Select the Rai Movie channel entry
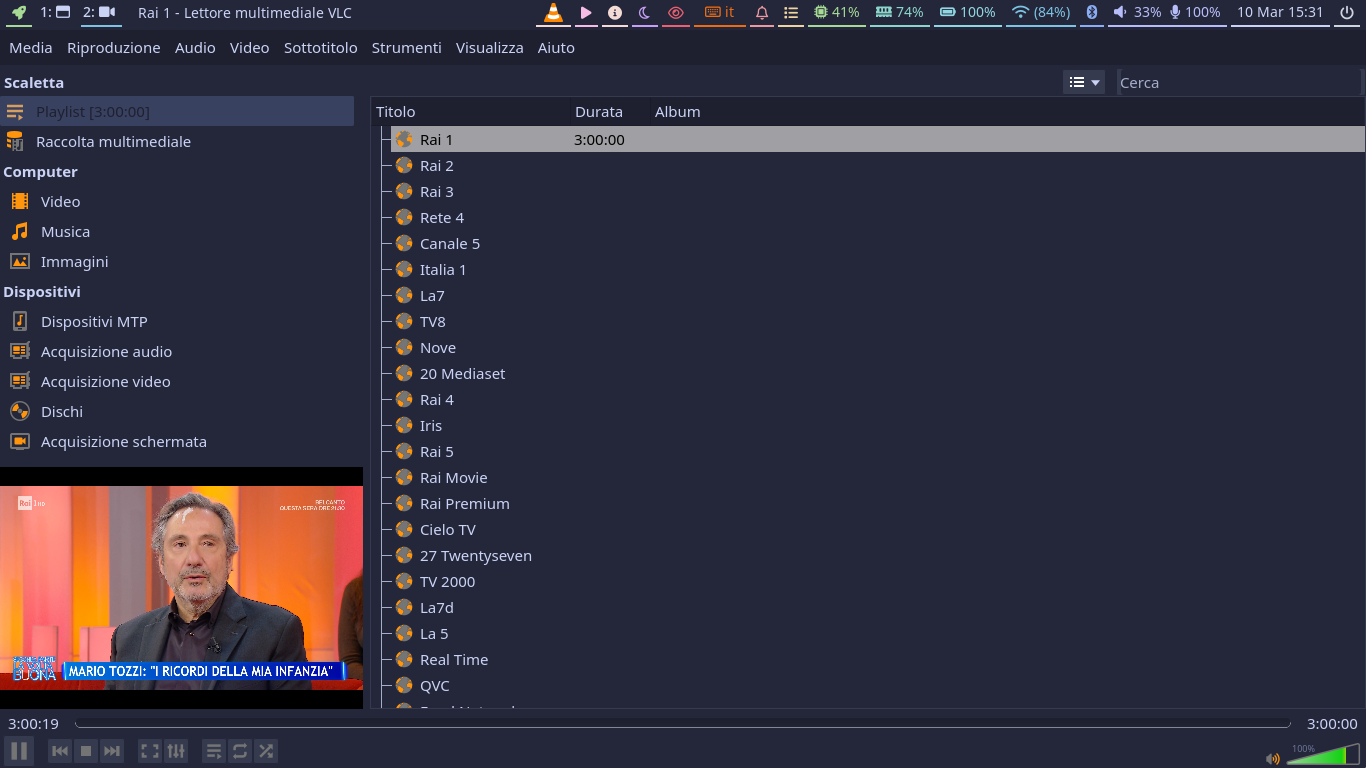1366x768 pixels. pos(878,477)
